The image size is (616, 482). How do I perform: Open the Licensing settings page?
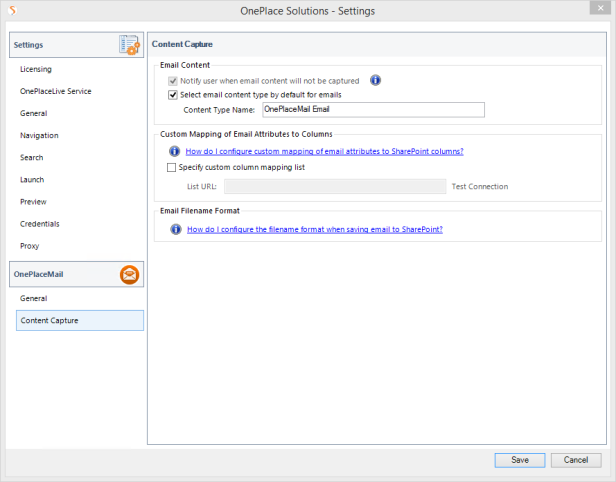point(36,69)
